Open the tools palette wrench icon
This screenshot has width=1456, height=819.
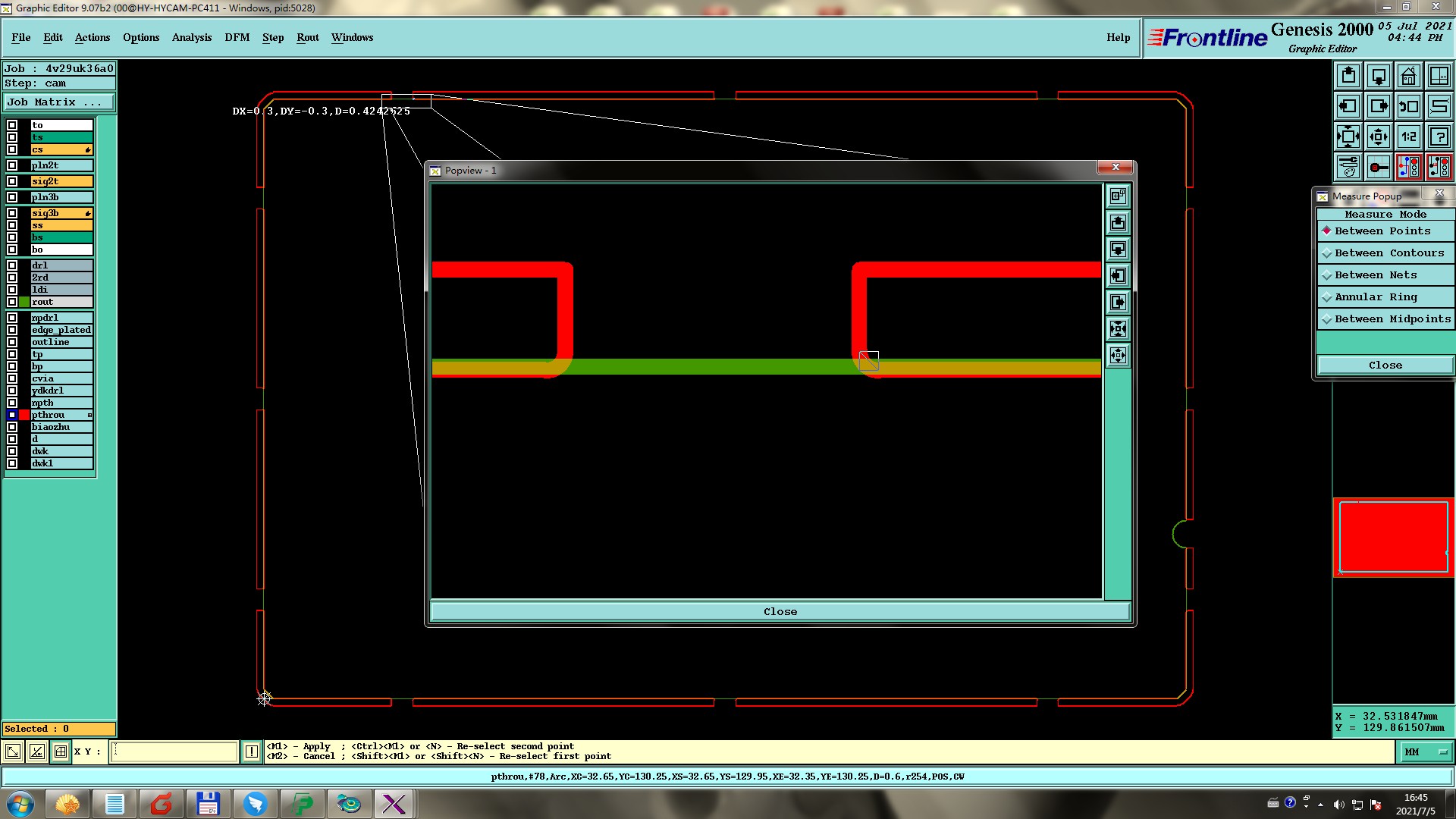click(1348, 167)
